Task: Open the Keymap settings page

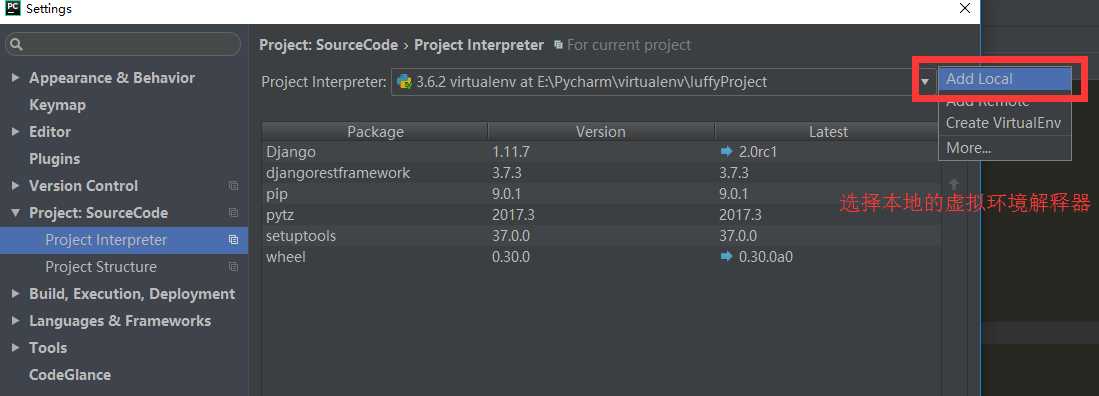Action: point(57,105)
